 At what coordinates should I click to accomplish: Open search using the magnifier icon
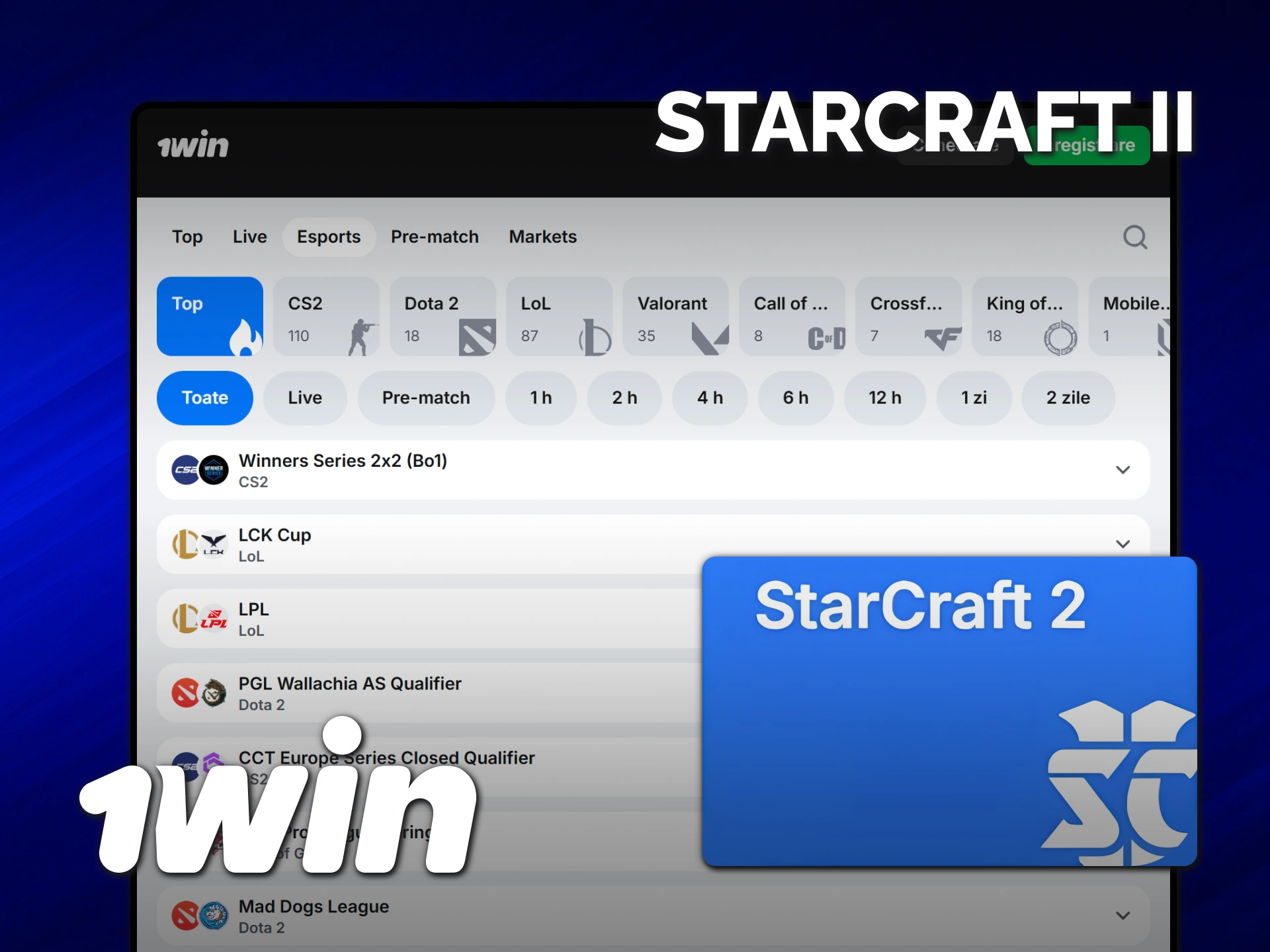pyautogui.click(x=1135, y=237)
